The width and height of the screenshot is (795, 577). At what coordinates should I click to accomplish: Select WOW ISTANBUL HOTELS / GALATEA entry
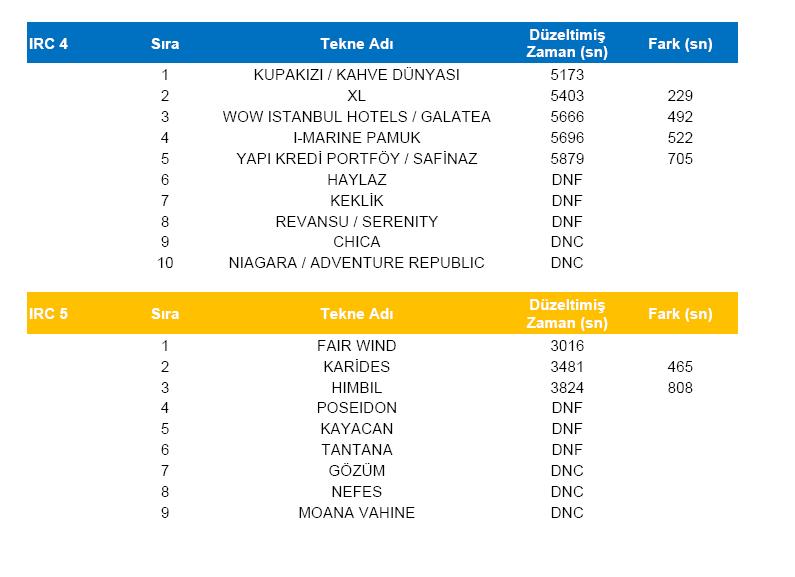pos(356,117)
